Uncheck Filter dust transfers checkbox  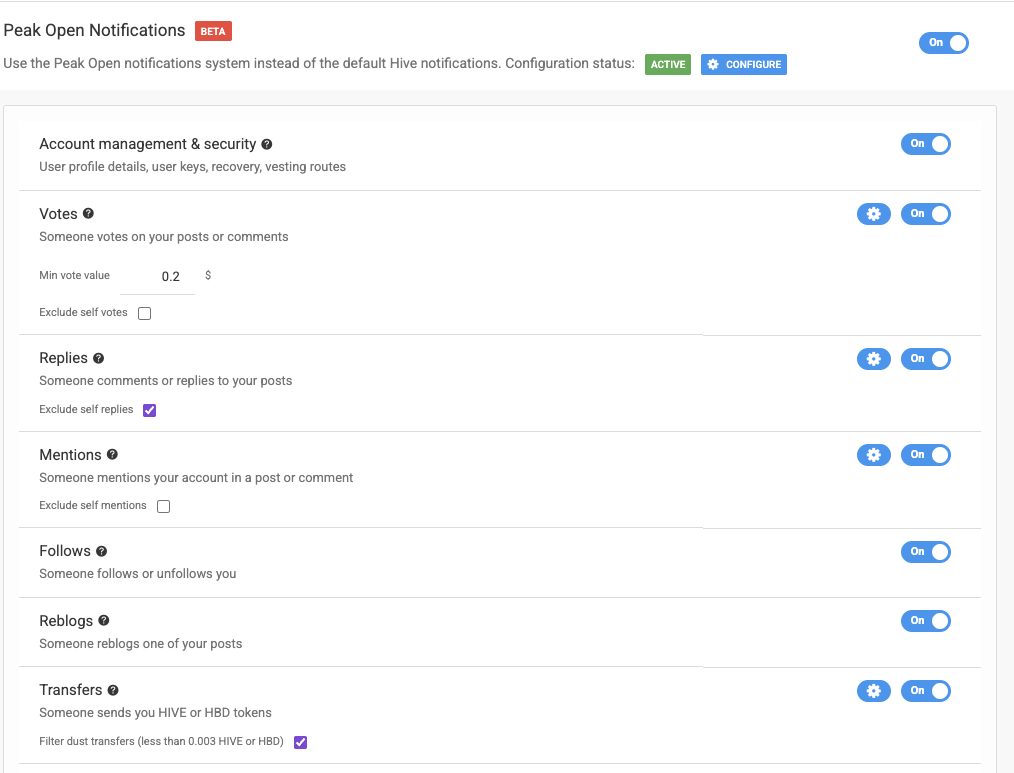pyautogui.click(x=300, y=742)
